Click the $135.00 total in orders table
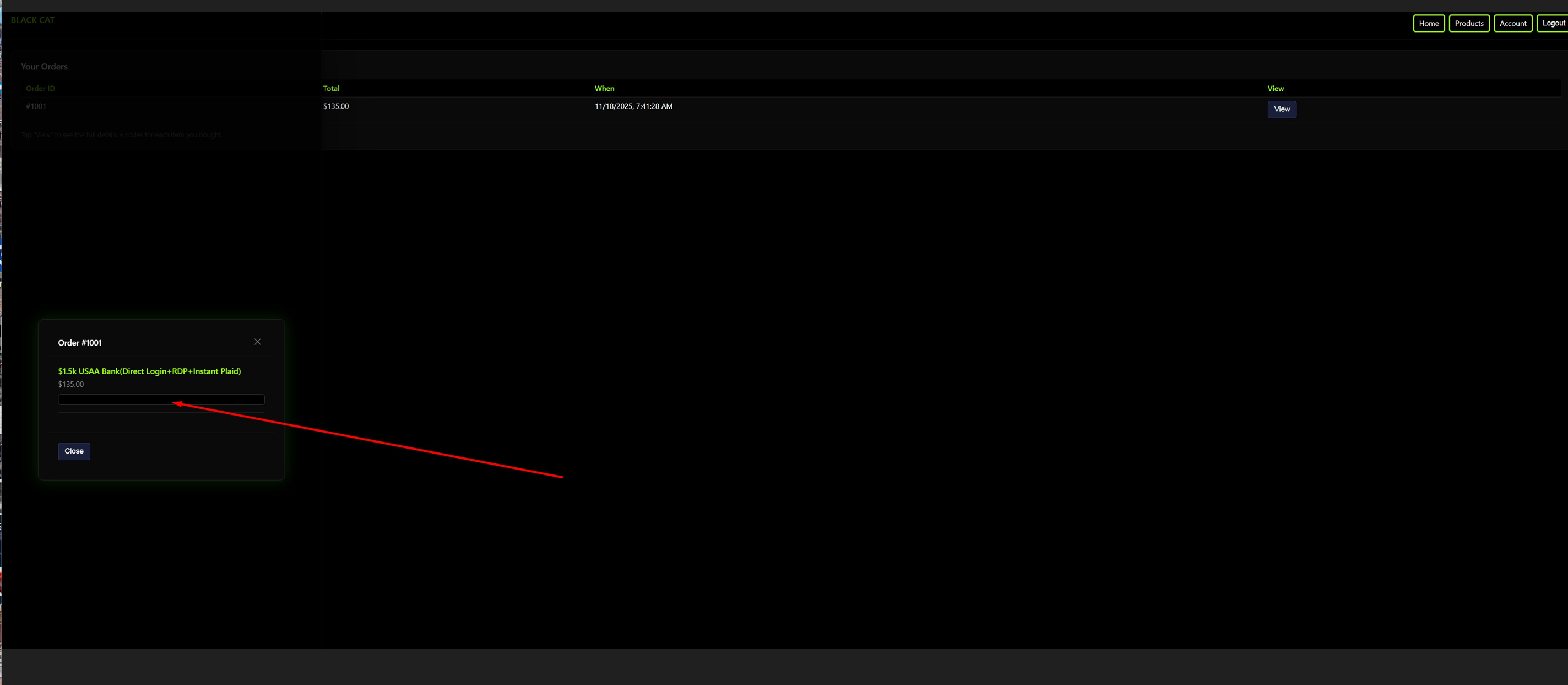This screenshot has width=1568, height=685. (x=336, y=106)
